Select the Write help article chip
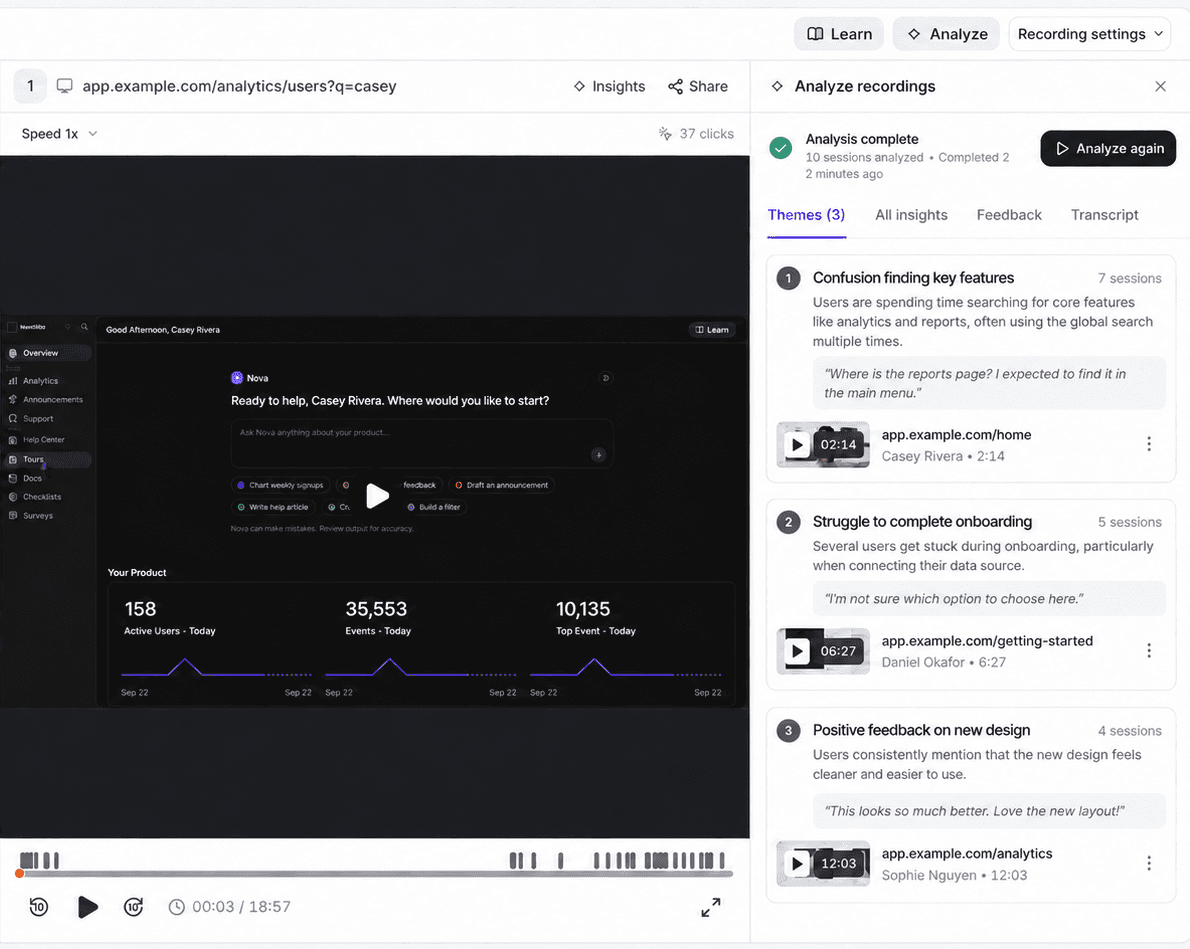Viewport: 1190px width, 949px height. click(x=272, y=507)
